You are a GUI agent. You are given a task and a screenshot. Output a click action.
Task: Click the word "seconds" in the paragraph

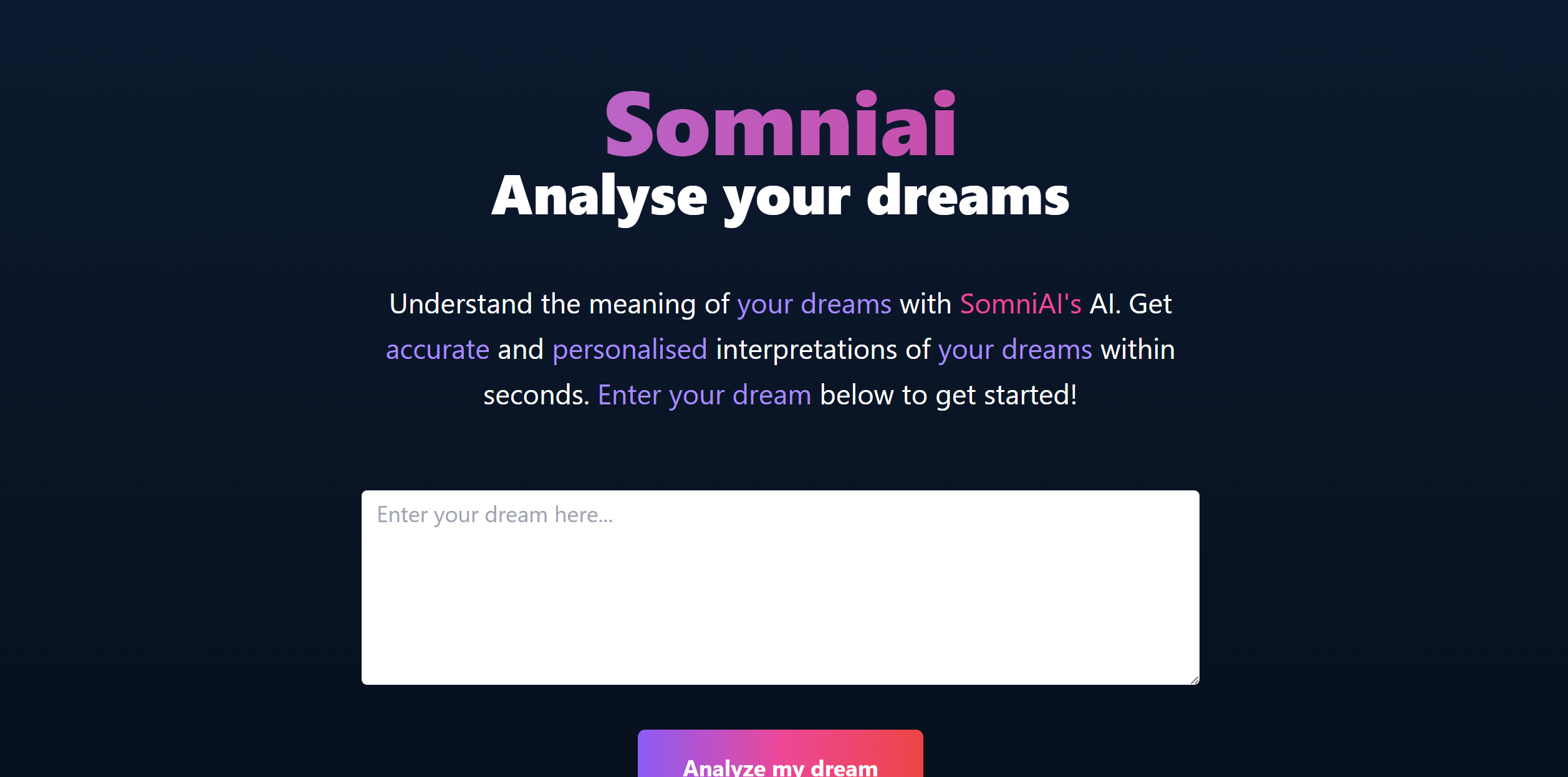(533, 394)
